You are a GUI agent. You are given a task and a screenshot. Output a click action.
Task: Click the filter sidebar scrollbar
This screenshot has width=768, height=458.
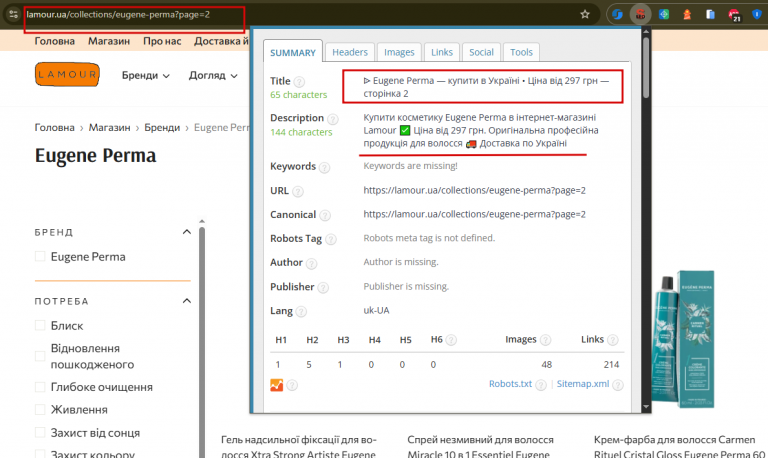[202, 340]
